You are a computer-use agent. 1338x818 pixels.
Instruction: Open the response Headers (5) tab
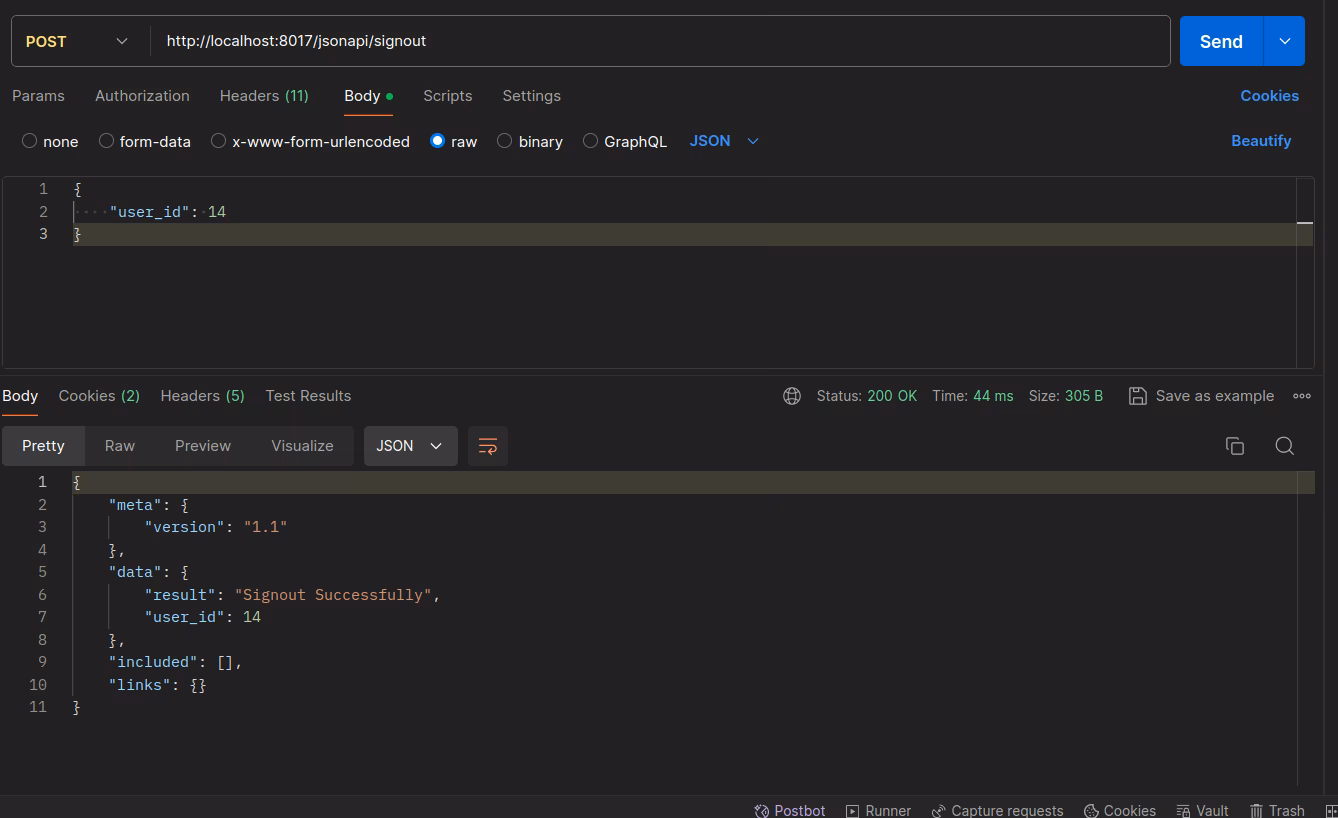(x=202, y=396)
